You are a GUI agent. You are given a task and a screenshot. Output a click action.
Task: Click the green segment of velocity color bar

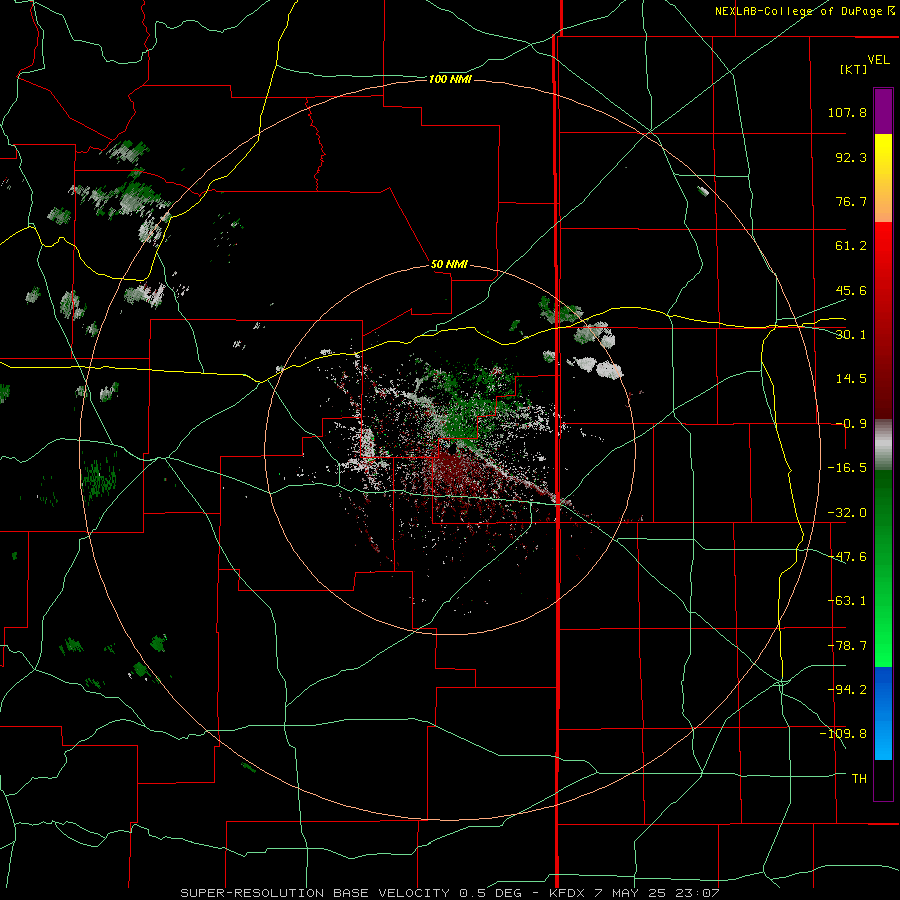[883, 568]
